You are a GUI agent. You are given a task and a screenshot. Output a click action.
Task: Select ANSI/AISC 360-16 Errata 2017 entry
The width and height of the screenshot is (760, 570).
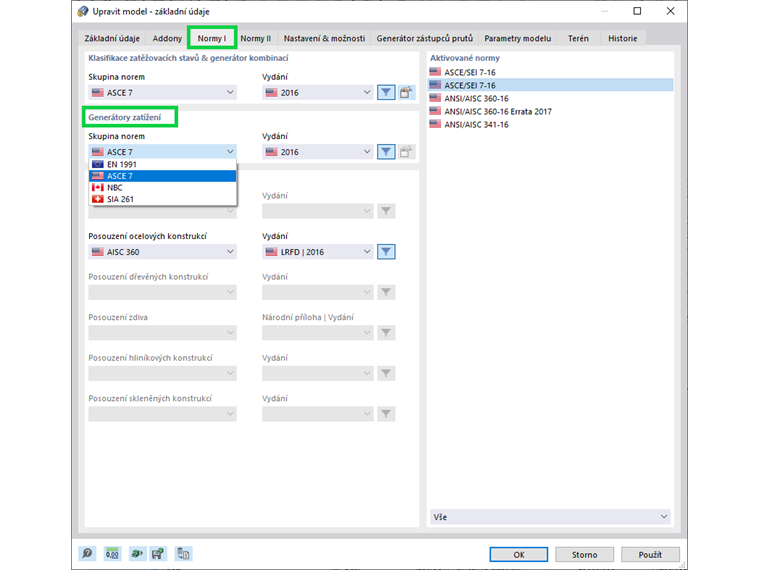[550, 111]
